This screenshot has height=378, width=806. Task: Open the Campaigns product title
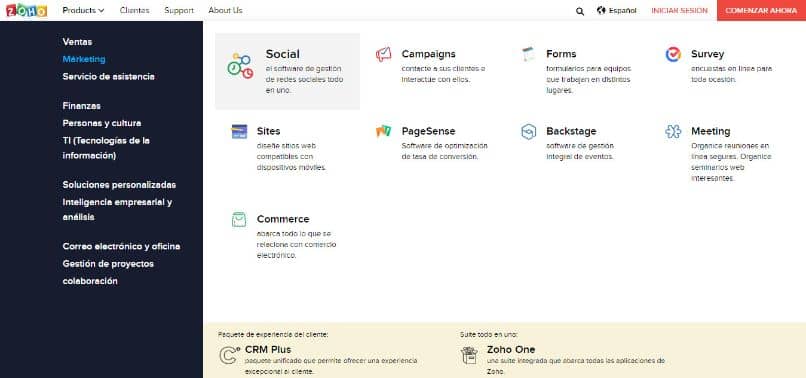[x=428, y=54]
